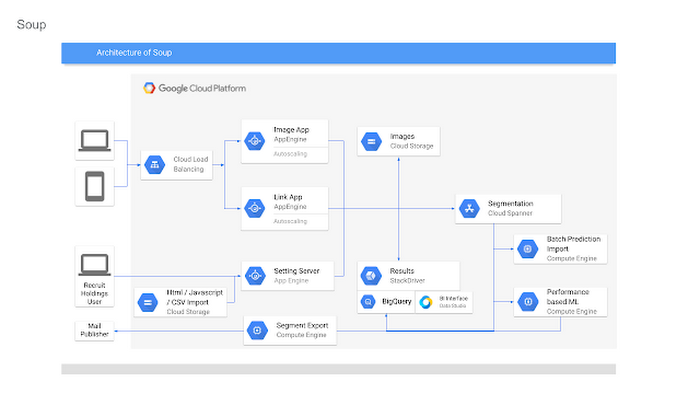Select the top laptop client icon
Image resolution: width=700 pixels, height=394 pixels.
tap(95, 141)
